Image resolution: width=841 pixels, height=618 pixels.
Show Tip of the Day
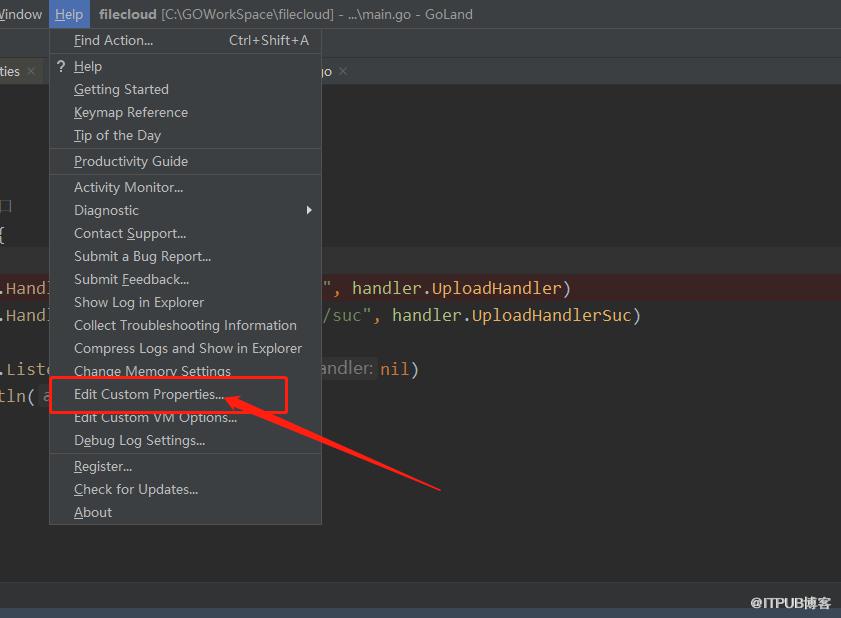tap(186, 136)
